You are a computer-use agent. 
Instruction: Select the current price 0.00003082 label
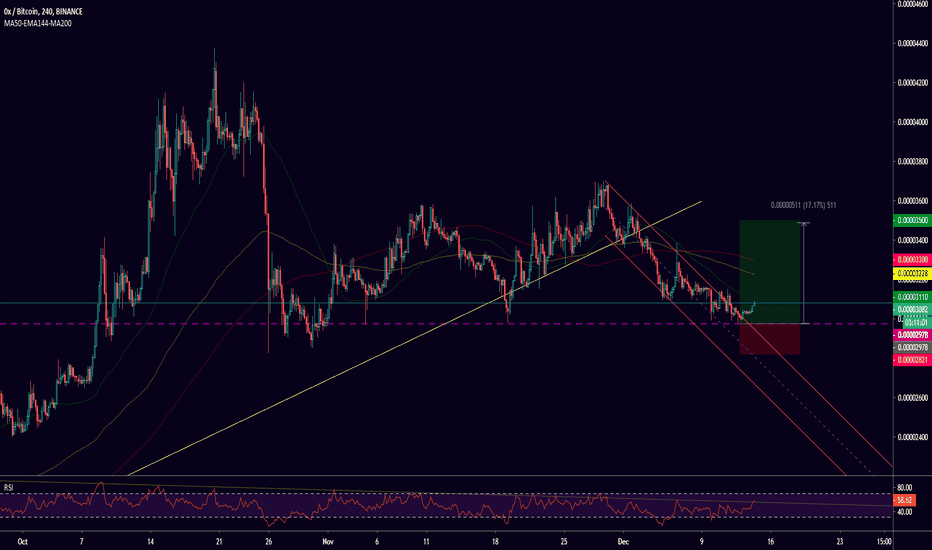click(911, 309)
